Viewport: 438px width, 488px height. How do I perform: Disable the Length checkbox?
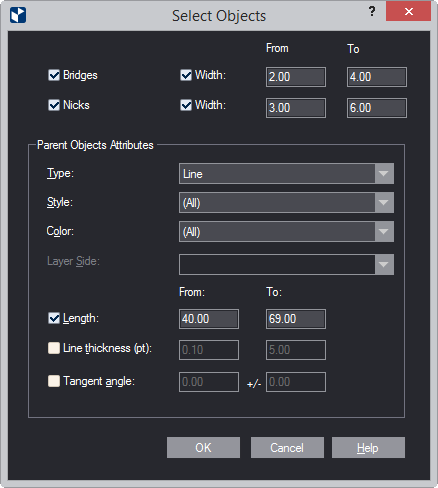[54, 318]
